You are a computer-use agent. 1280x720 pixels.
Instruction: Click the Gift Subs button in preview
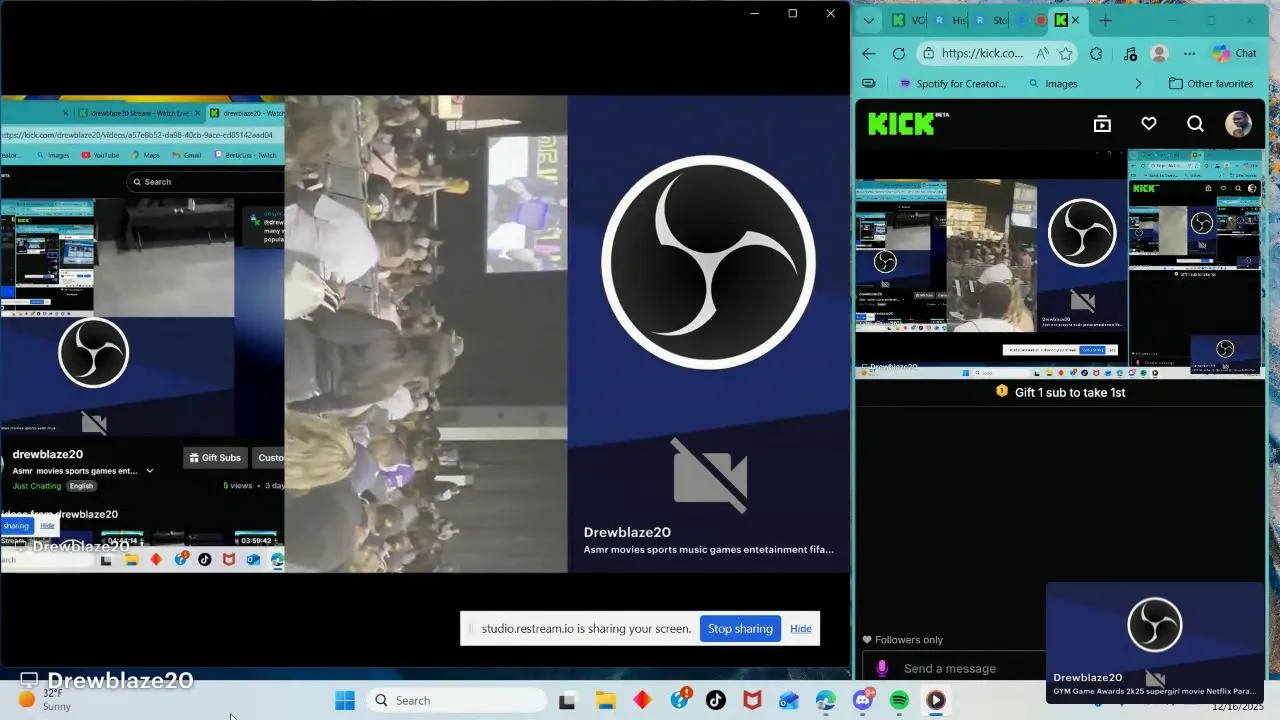pyautogui.click(x=215, y=458)
